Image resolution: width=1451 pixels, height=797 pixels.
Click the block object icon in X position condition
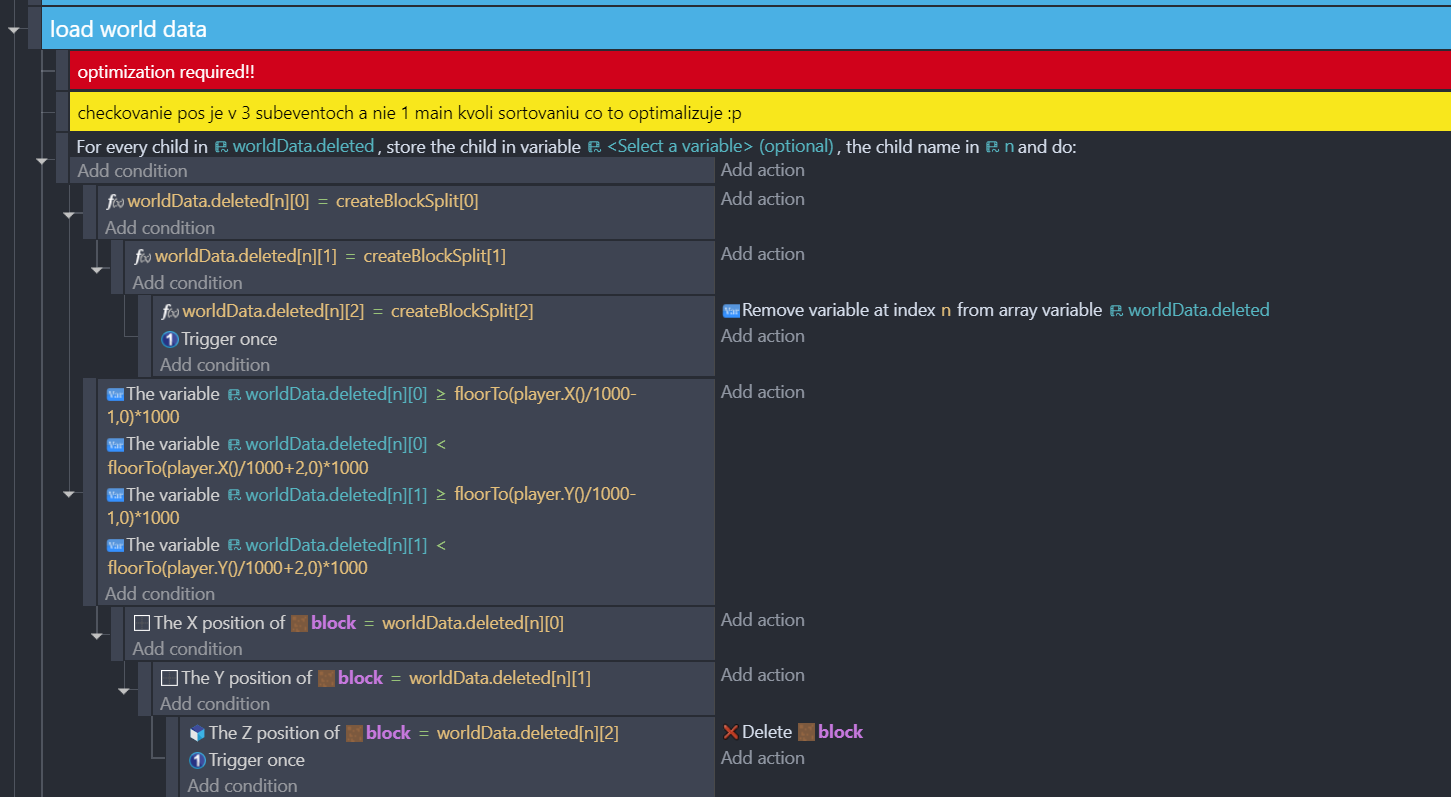[299, 623]
